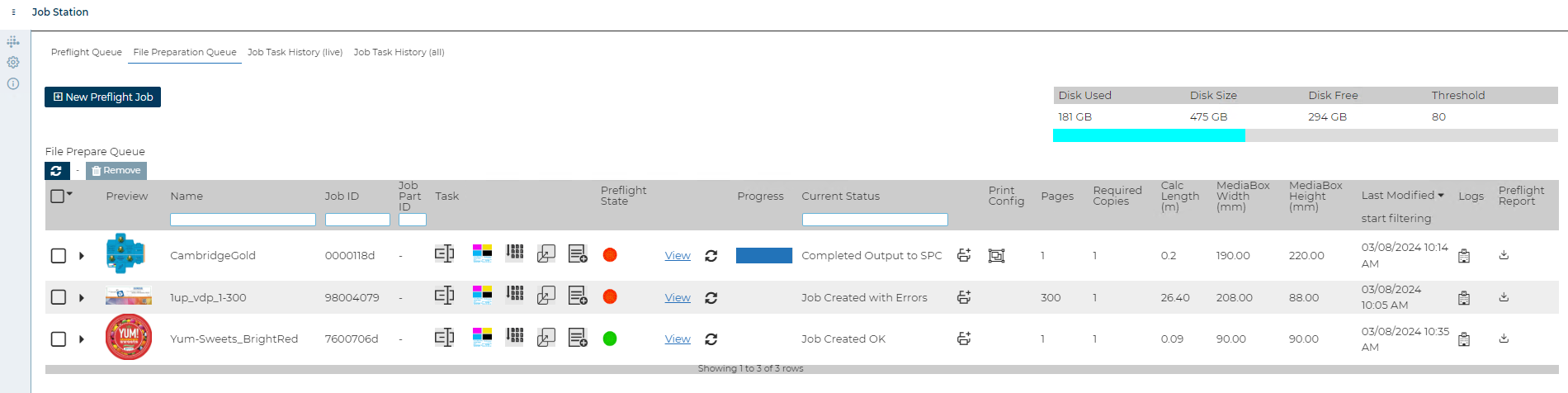Expand the CambridgeGold row details

[x=82, y=256]
